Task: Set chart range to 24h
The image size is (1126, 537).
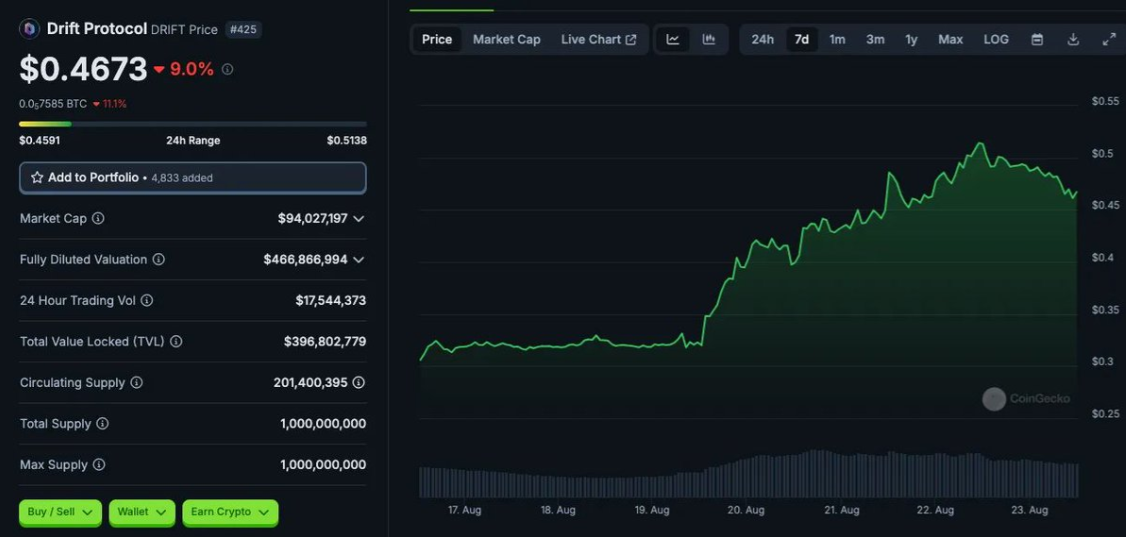Action: coord(763,39)
